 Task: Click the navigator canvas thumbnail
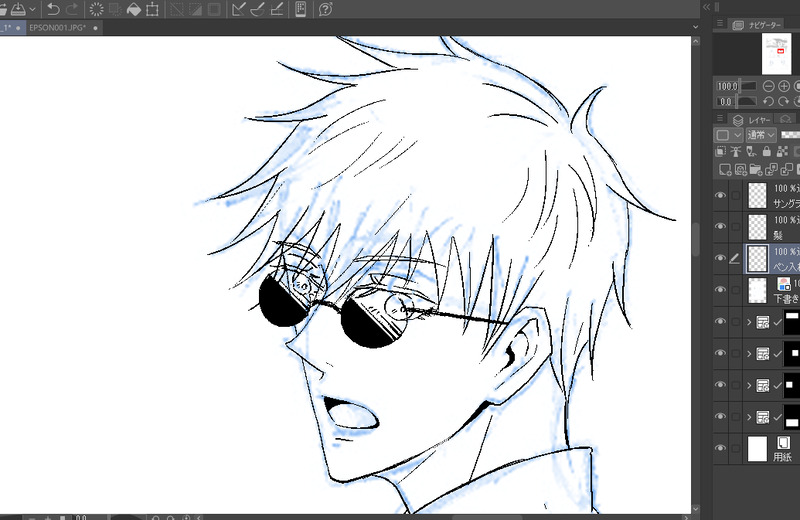[x=776, y=54]
